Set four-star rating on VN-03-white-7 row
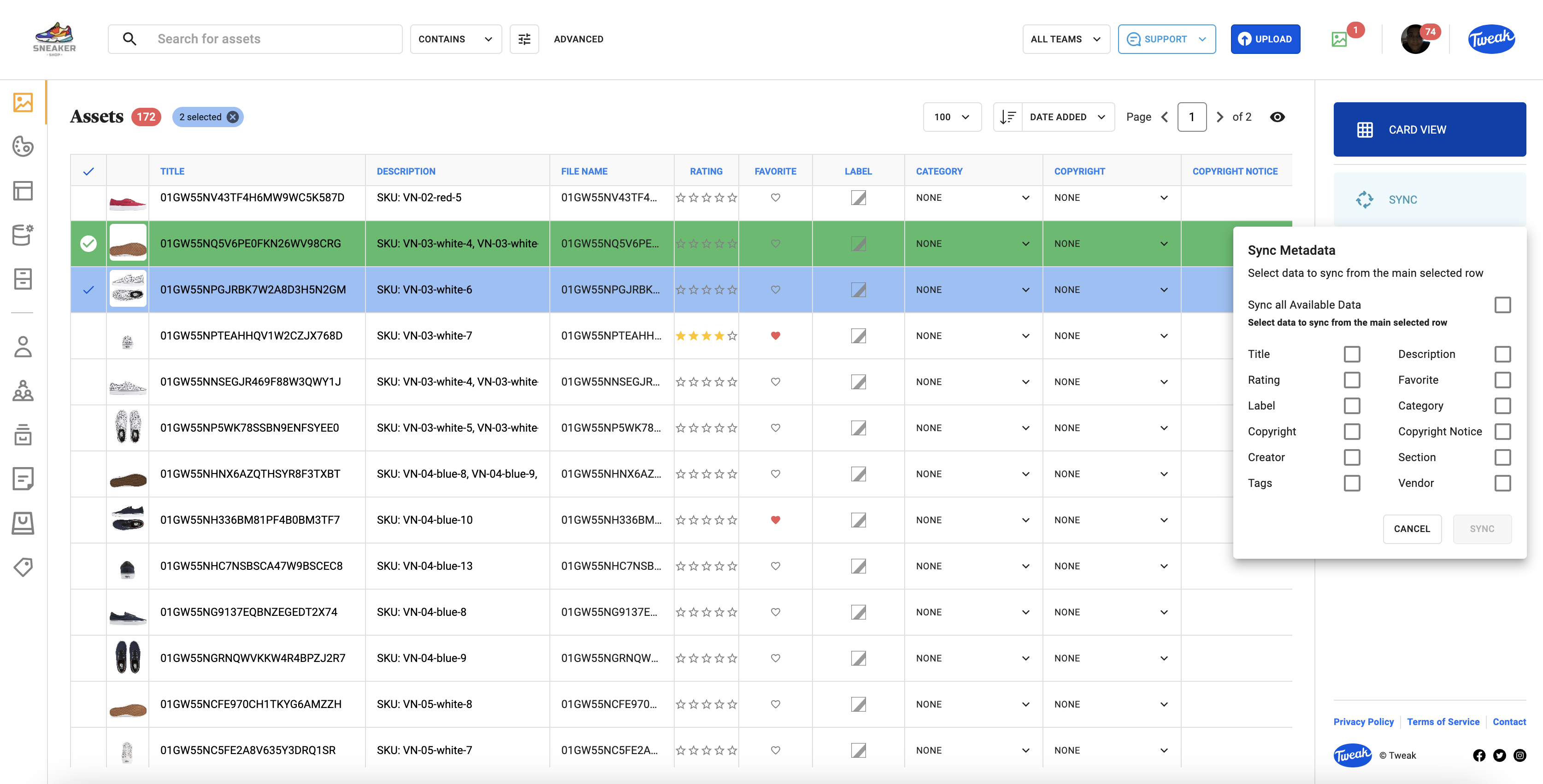The width and height of the screenshot is (1543, 784). pyautogui.click(x=719, y=336)
